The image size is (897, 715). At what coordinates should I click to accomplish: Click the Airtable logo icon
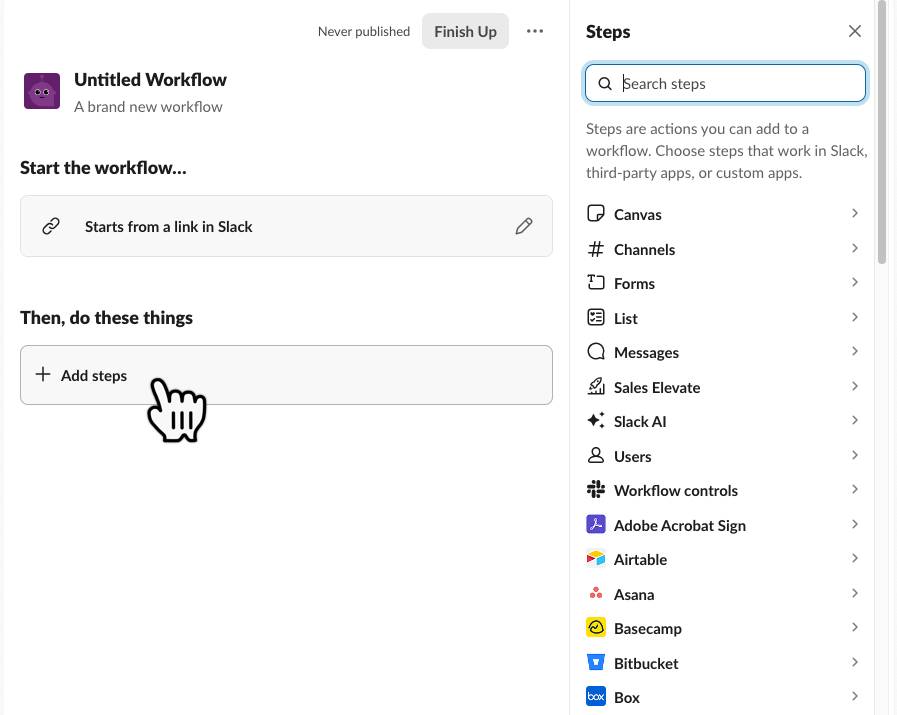pyautogui.click(x=596, y=559)
